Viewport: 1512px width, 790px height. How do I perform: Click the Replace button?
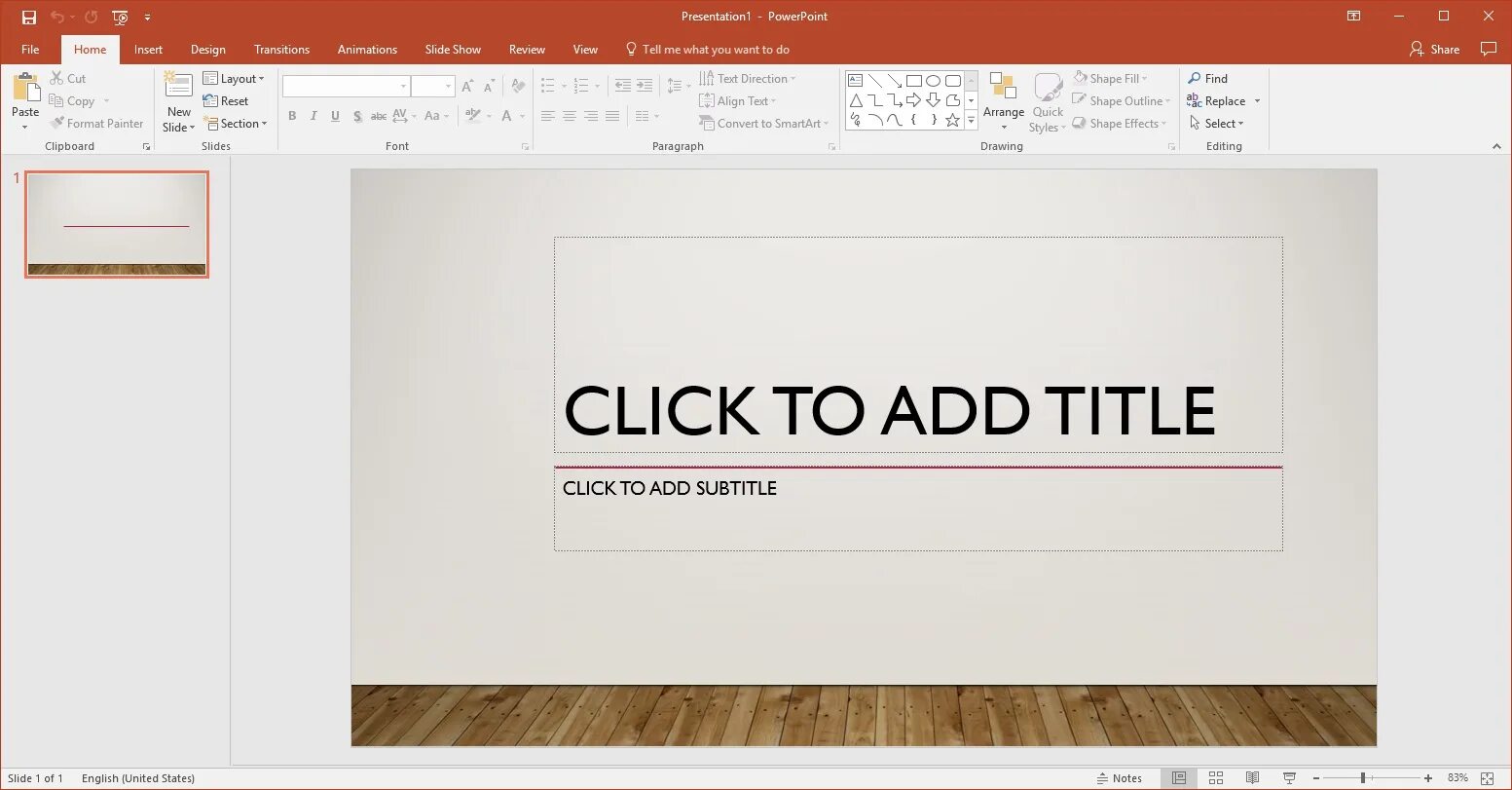click(1216, 101)
